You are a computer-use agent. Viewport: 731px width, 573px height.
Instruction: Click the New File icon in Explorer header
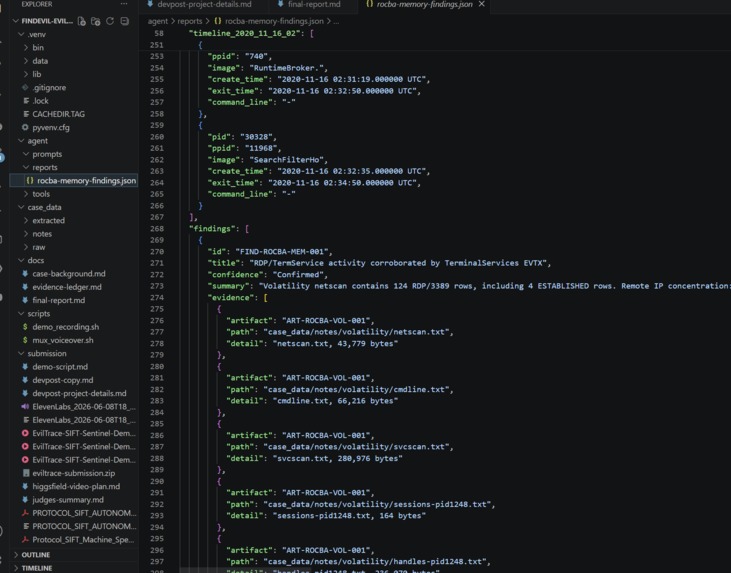point(82,21)
